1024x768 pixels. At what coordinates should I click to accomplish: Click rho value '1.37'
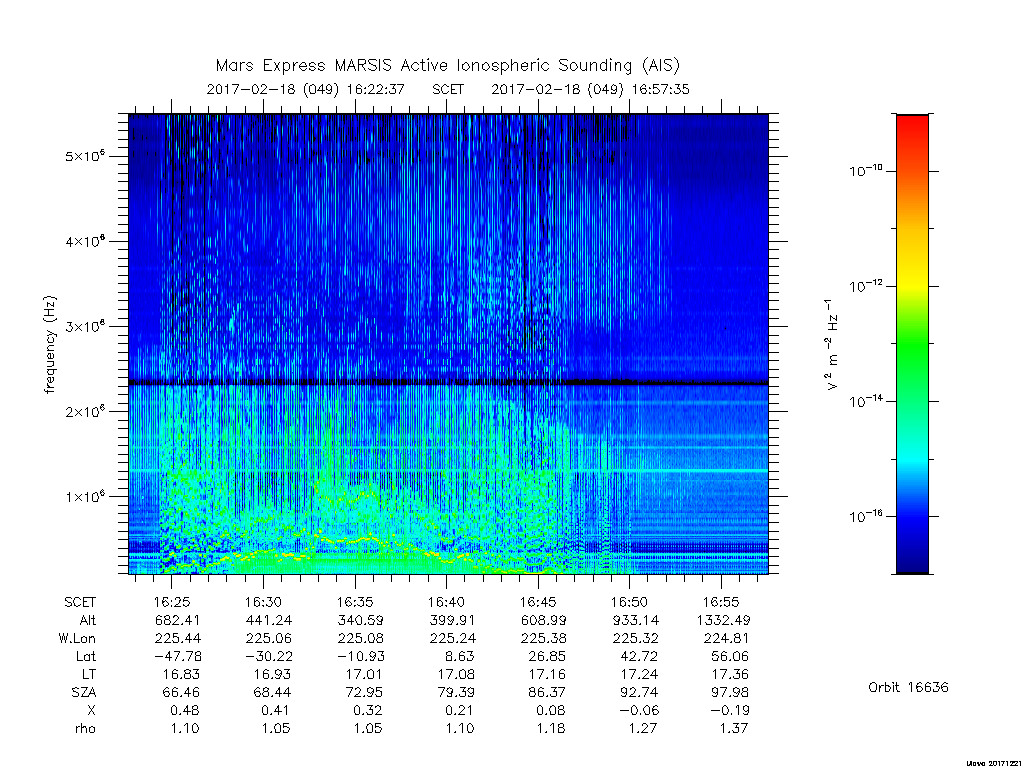[x=735, y=728]
